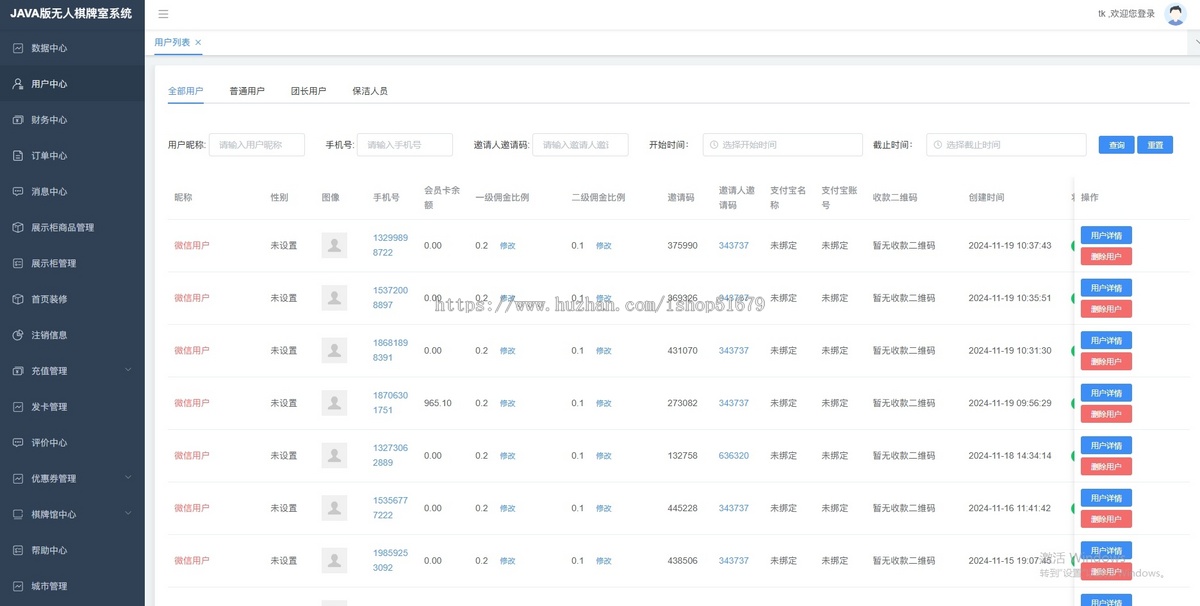Click phone number 1870630 1751 link
Viewport: 1200px width, 606px height.
coord(390,403)
